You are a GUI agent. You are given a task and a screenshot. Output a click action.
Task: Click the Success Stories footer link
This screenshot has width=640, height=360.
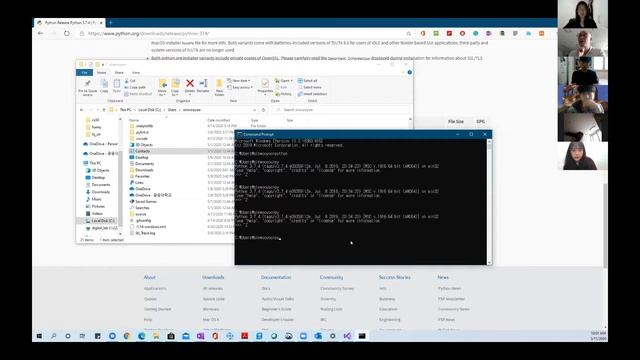click(394, 277)
